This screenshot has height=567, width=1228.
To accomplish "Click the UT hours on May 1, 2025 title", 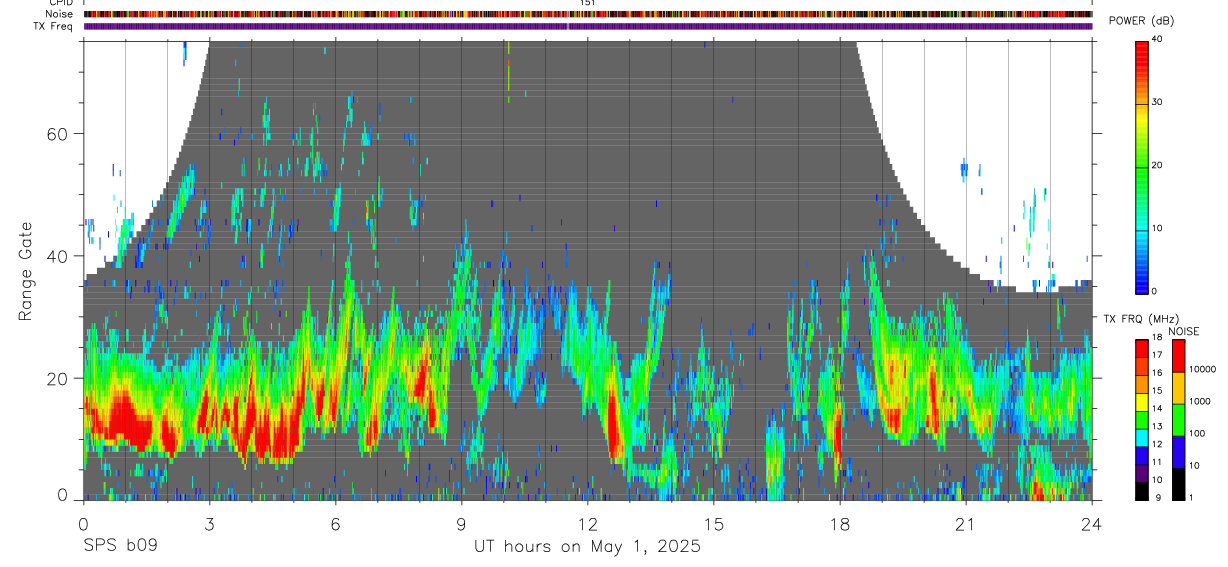I will (x=587, y=547).
